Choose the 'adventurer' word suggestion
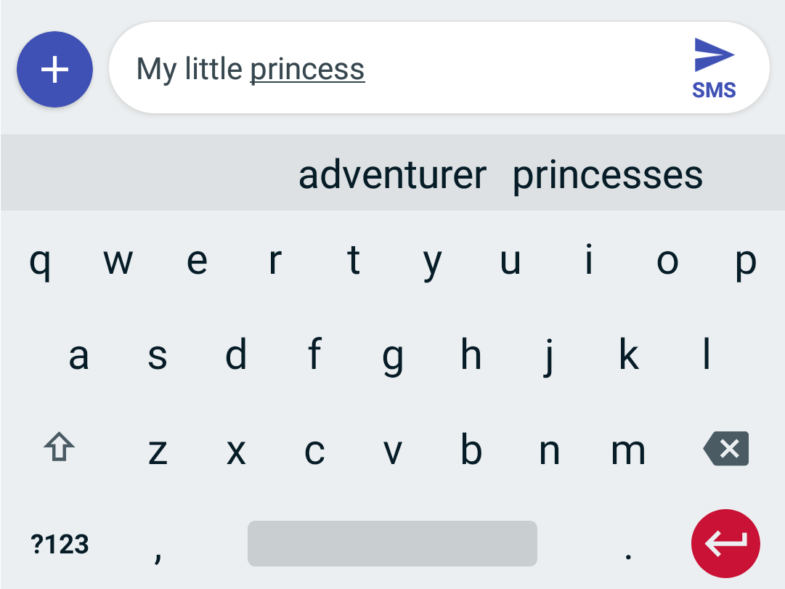Viewport: 785px width, 589px height. coord(392,175)
